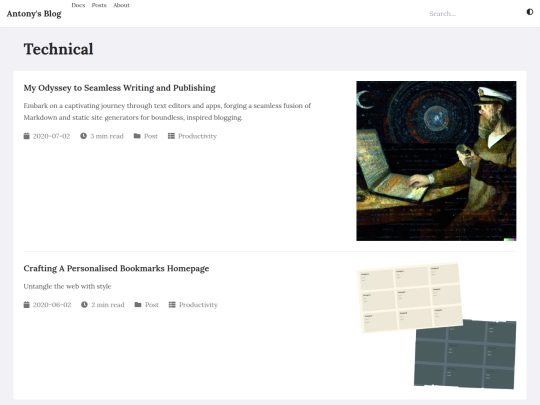Open Post category link under Odyssey article
The height and width of the screenshot is (405, 540).
151,136
